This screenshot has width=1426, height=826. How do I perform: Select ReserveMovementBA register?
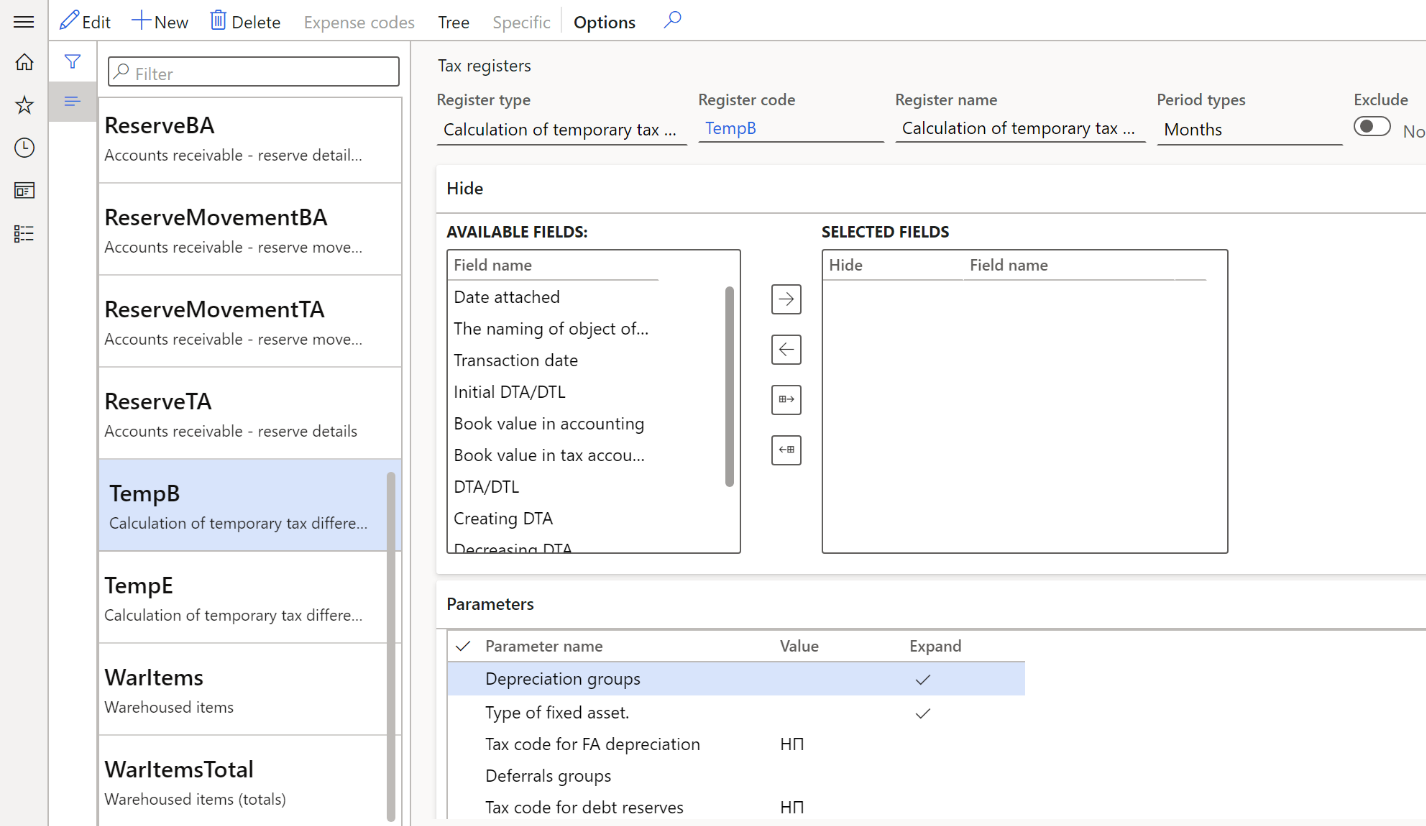click(250, 229)
